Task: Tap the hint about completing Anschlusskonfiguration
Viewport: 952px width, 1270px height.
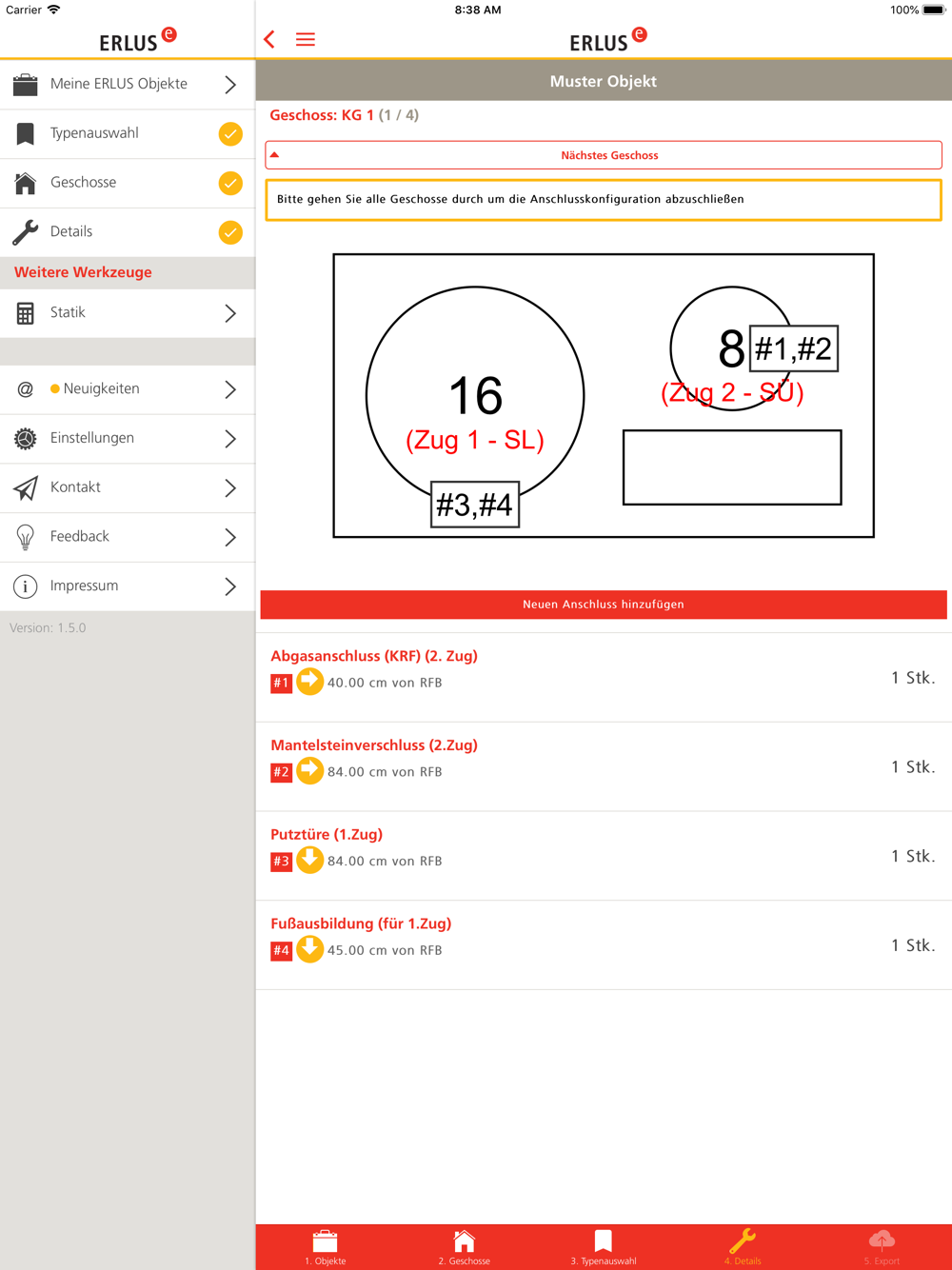Action: coord(604,200)
